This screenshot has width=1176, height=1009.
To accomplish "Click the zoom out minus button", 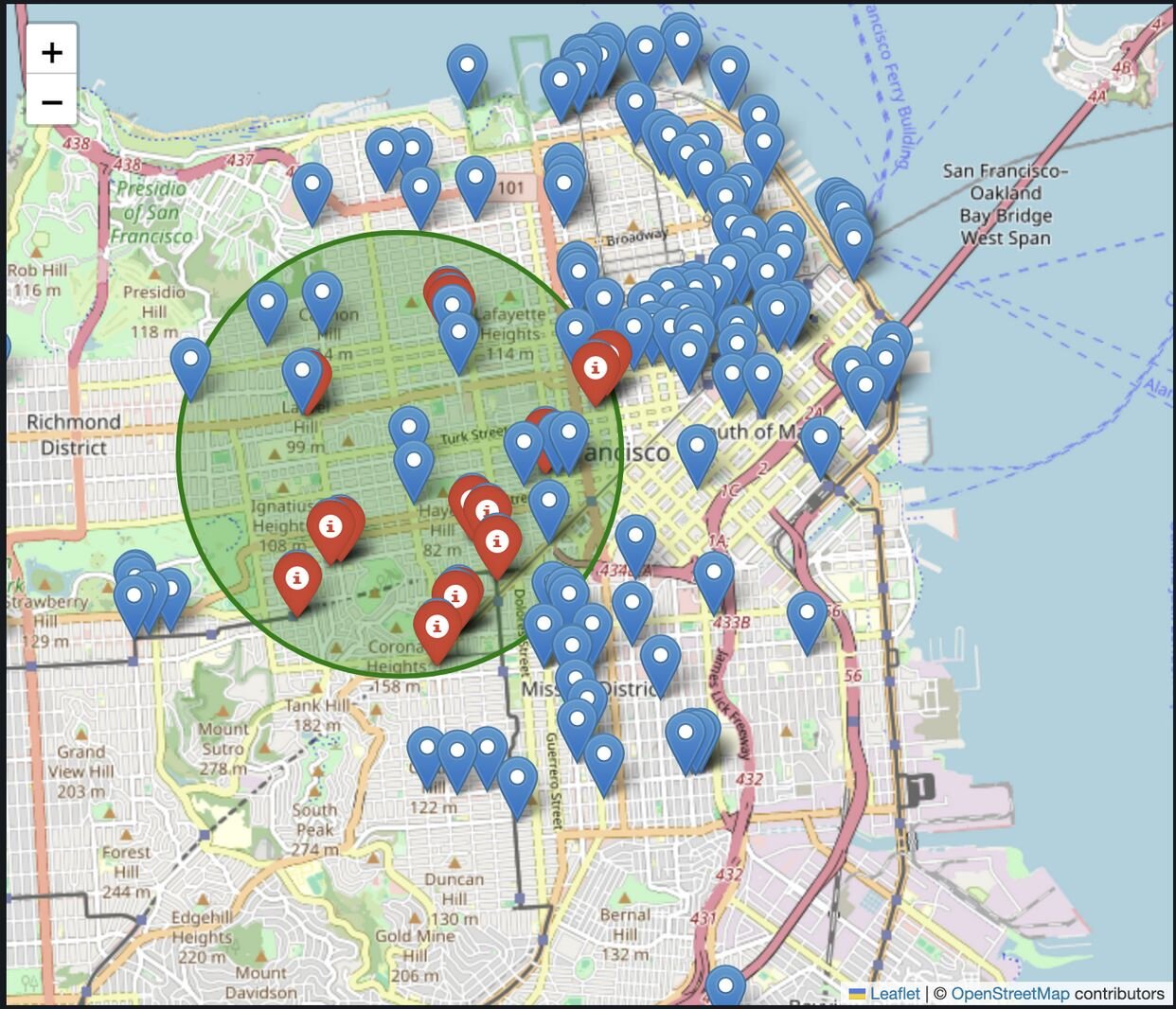I will [51, 101].
